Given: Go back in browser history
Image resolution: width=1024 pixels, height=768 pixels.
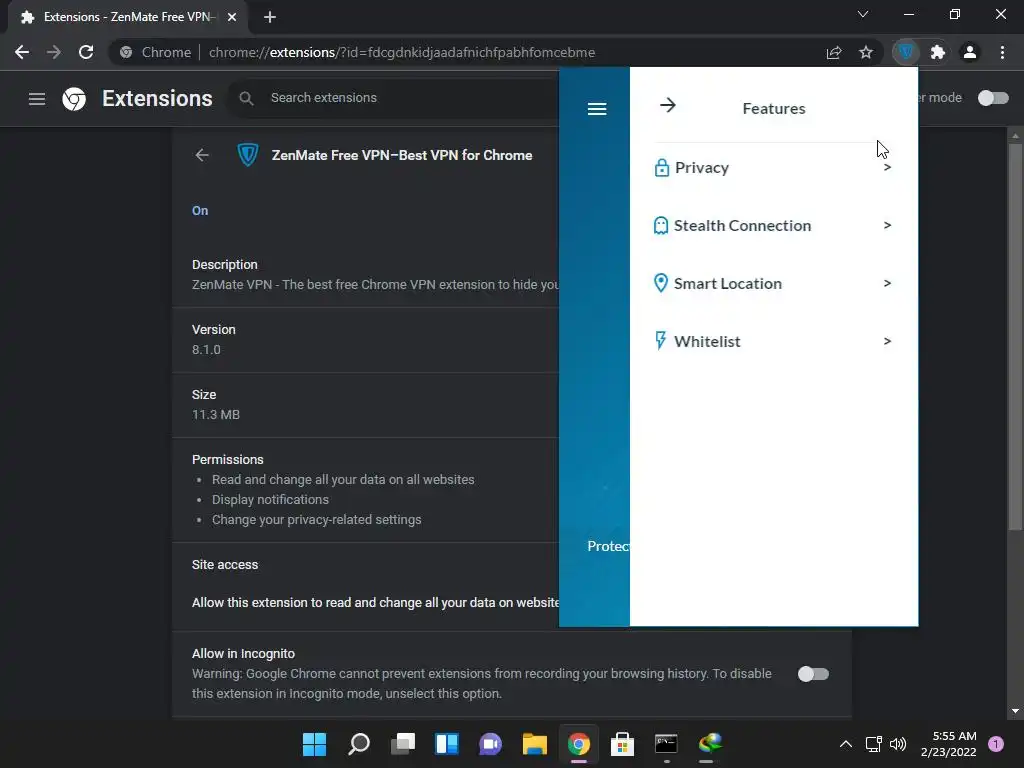Looking at the screenshot, I should [x=22, y=52].
